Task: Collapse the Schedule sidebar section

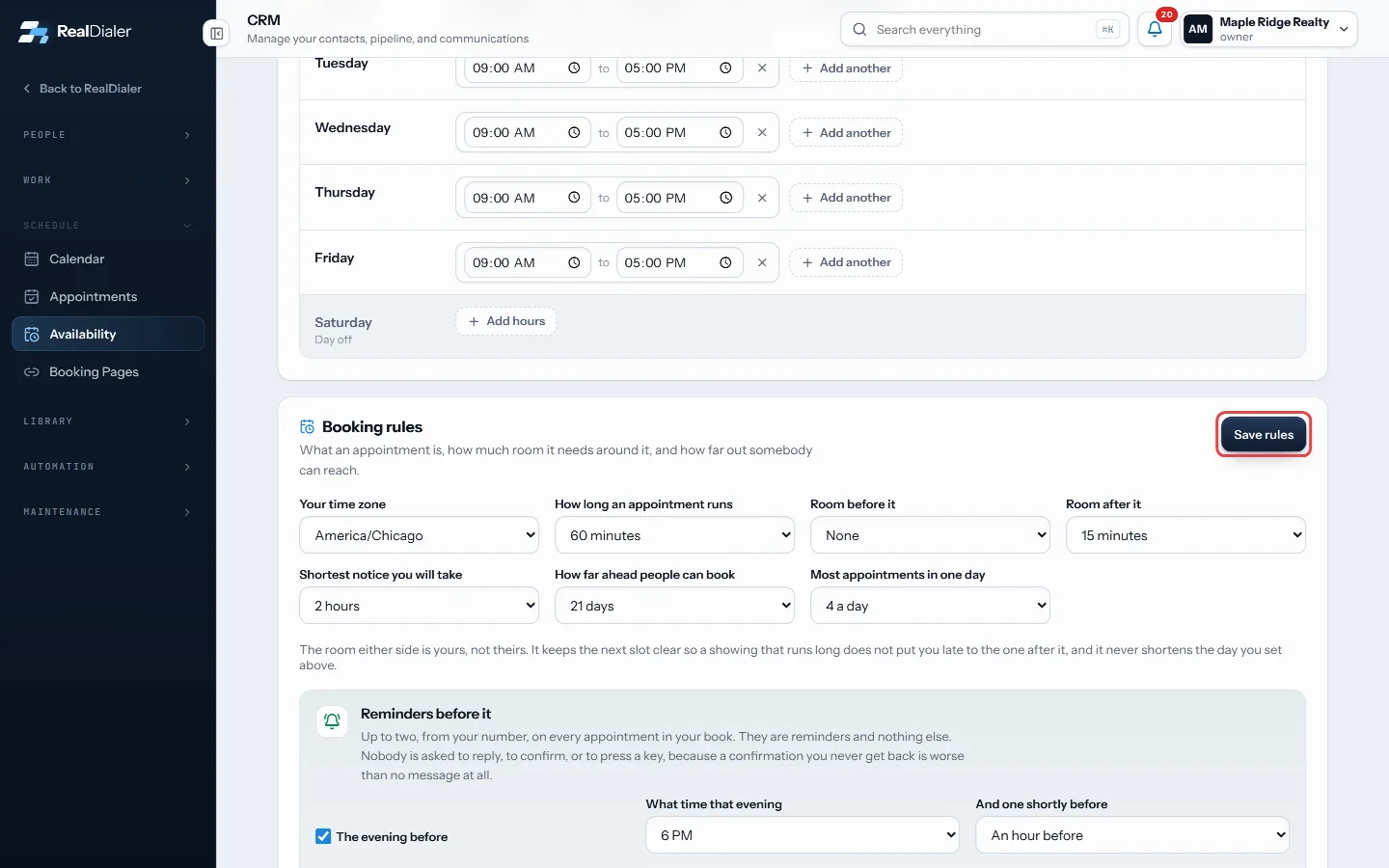Action: coord(108,226)
